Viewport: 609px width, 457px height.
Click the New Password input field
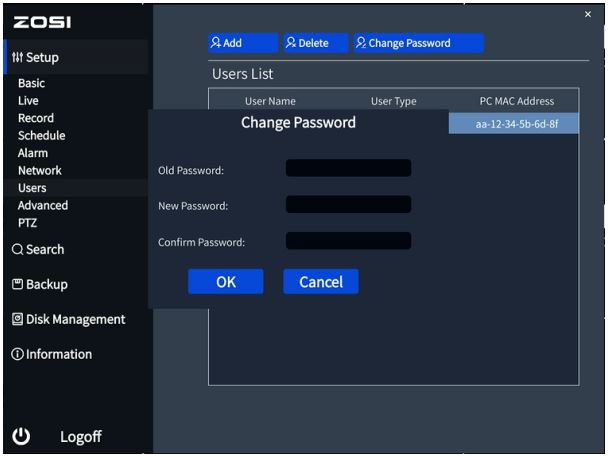(x=348, y=204)
